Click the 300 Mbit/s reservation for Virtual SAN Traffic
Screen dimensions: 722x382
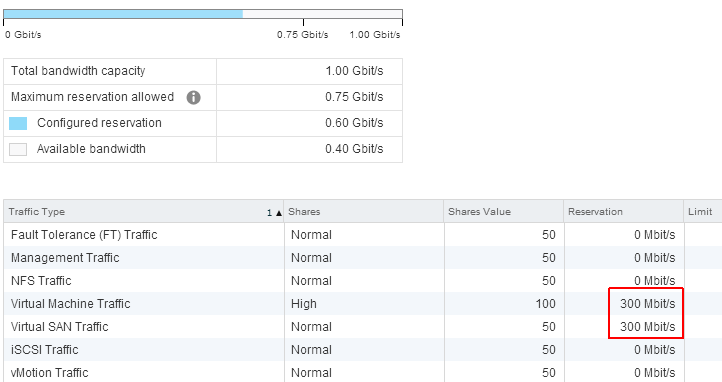647,327
